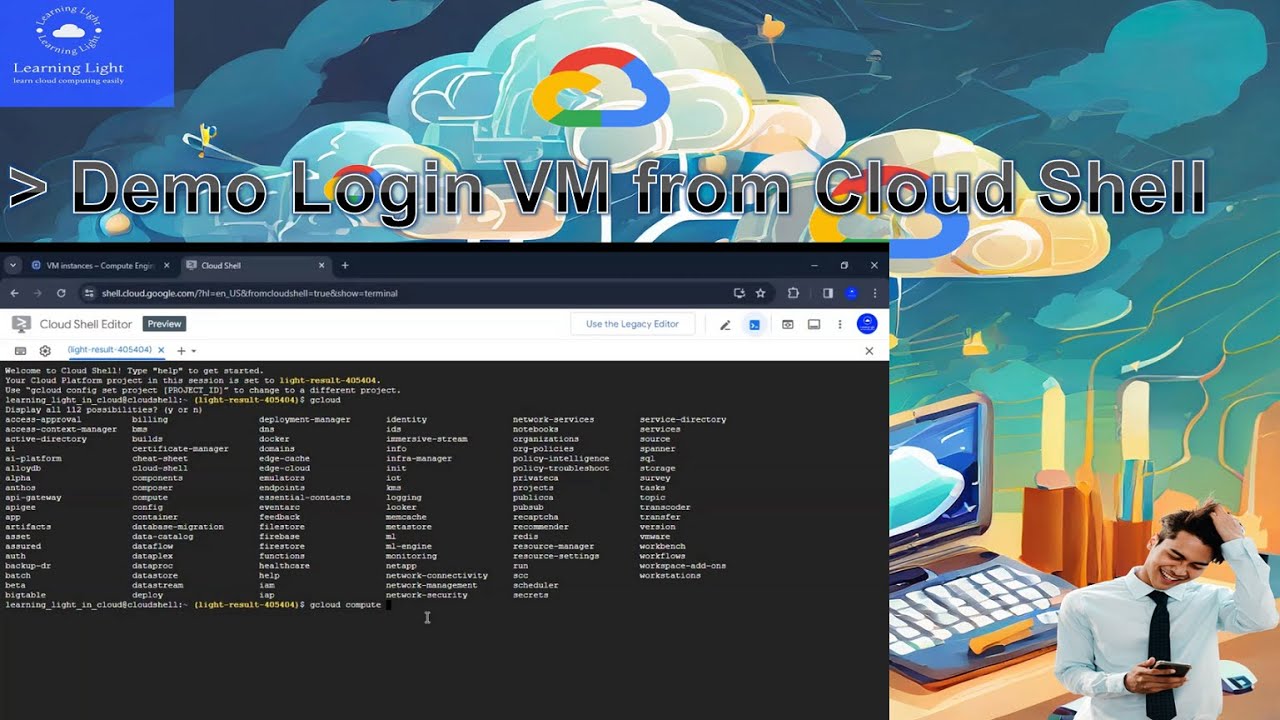Click 'storage' in terminal output
1280x720 pixels.
tap(658, 468)
